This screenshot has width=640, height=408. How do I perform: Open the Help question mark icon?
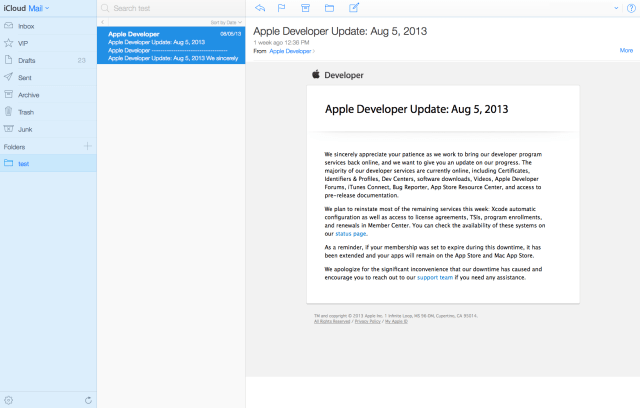(629, 8)
